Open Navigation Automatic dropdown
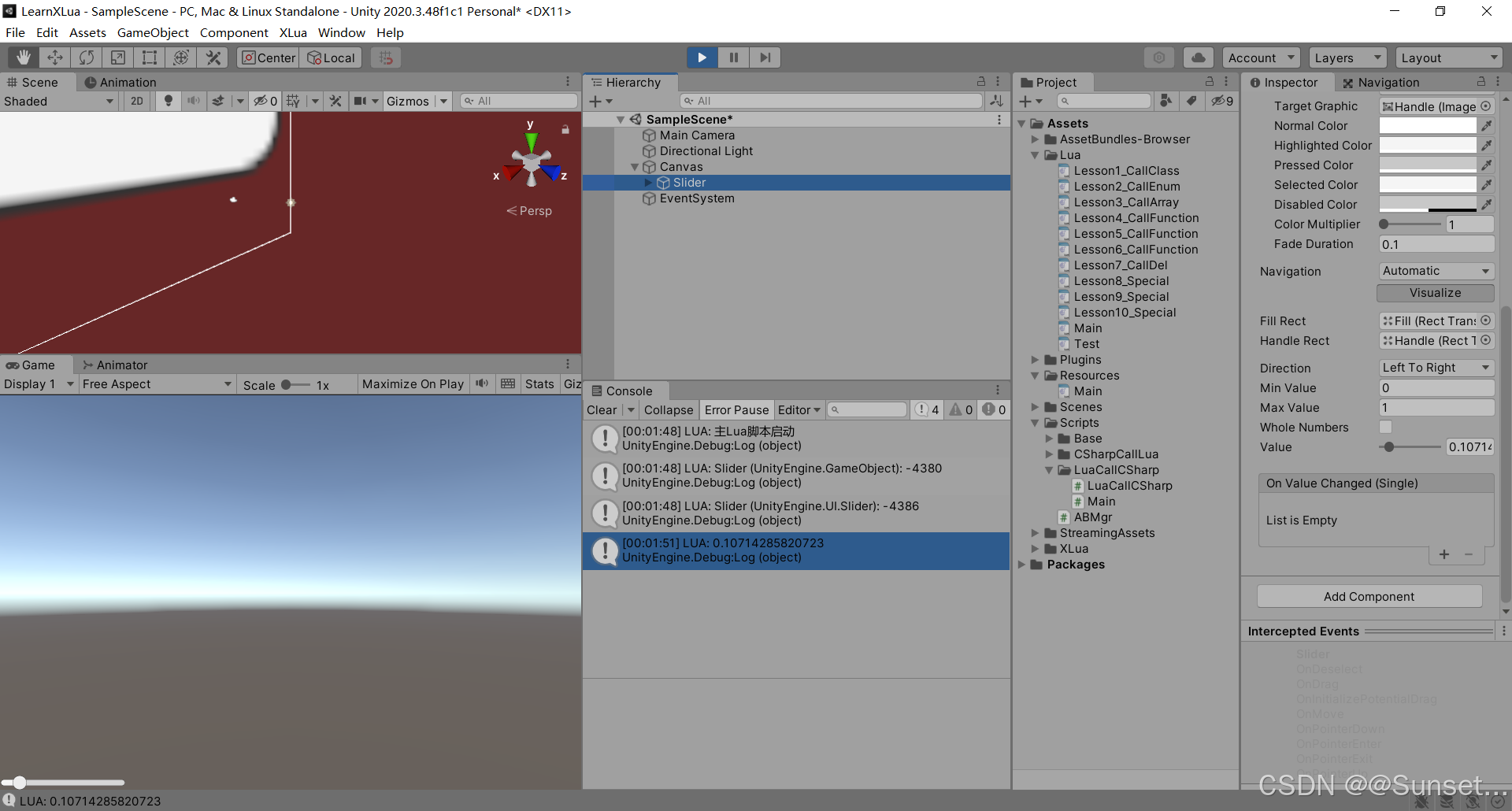This screenshot has width=1512, height=811. pyautogui.click(x=1436, y=271)
